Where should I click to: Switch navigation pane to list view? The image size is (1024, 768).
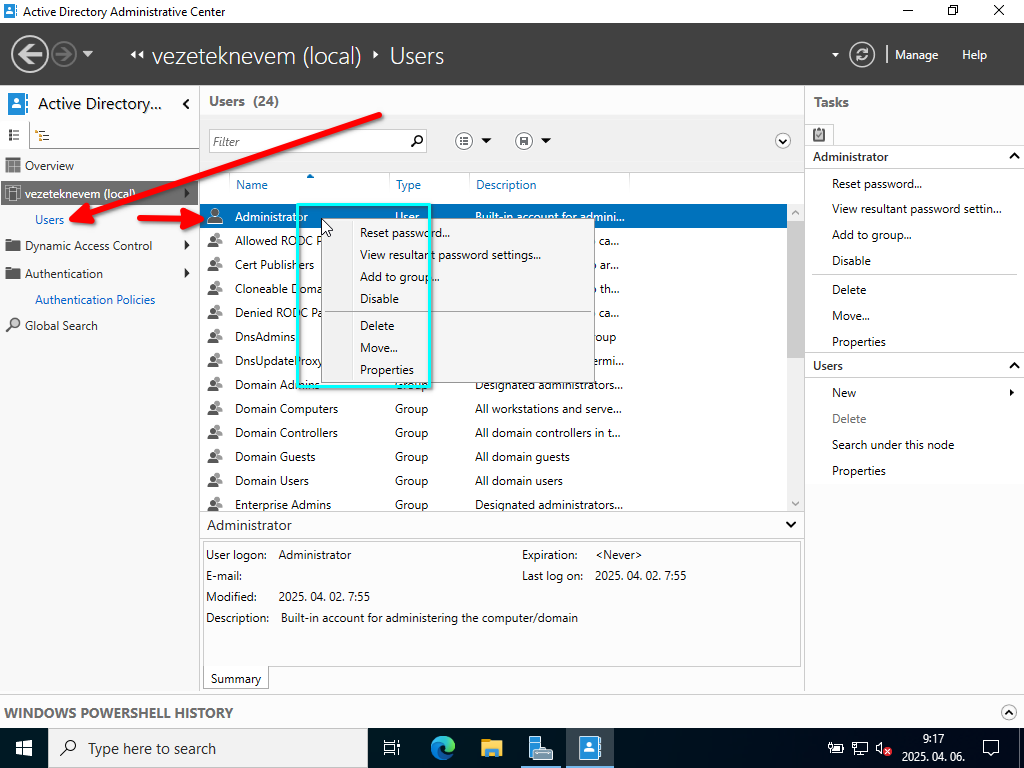click(14, 135)
